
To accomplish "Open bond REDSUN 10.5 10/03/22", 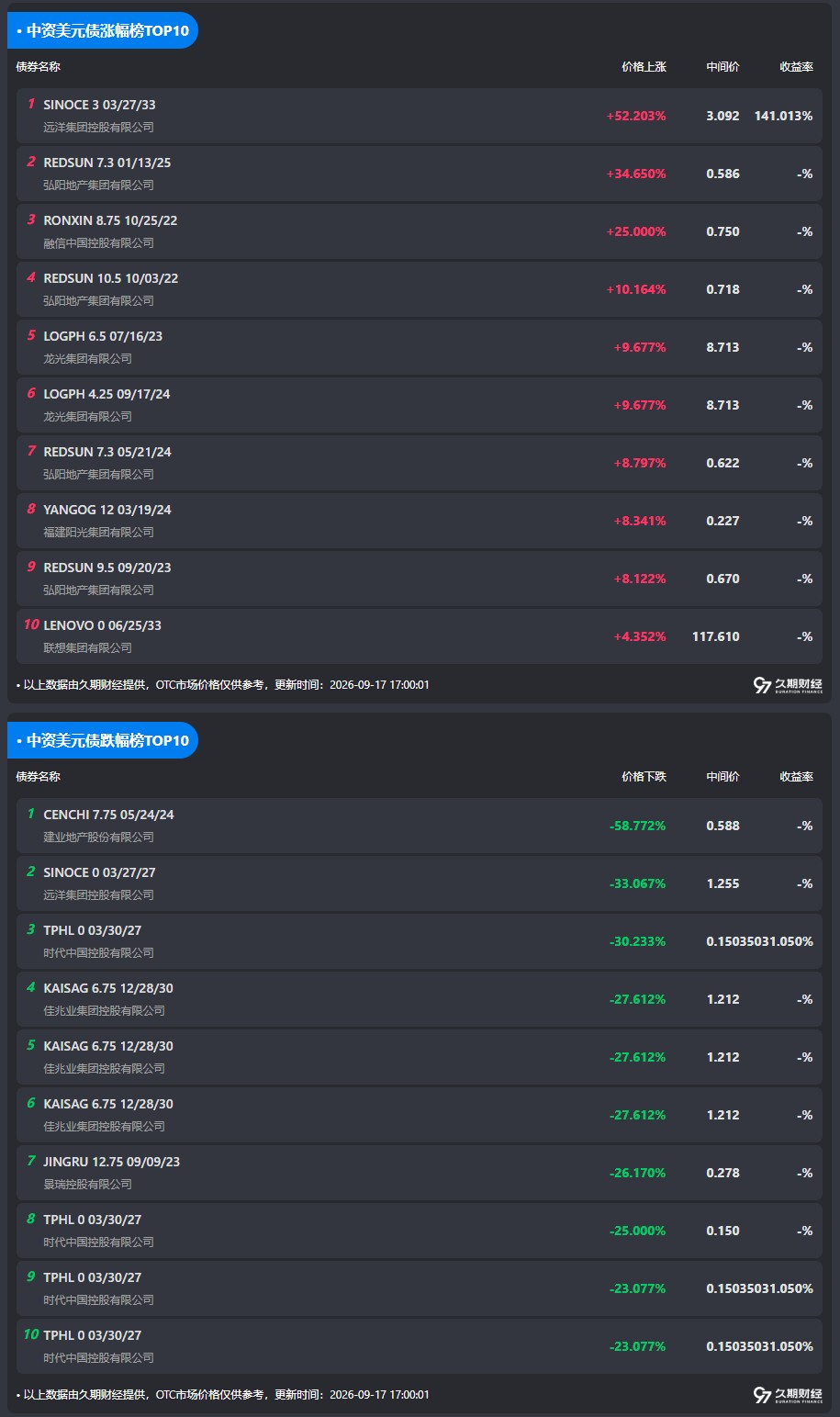I will click(x=110, y=278).
